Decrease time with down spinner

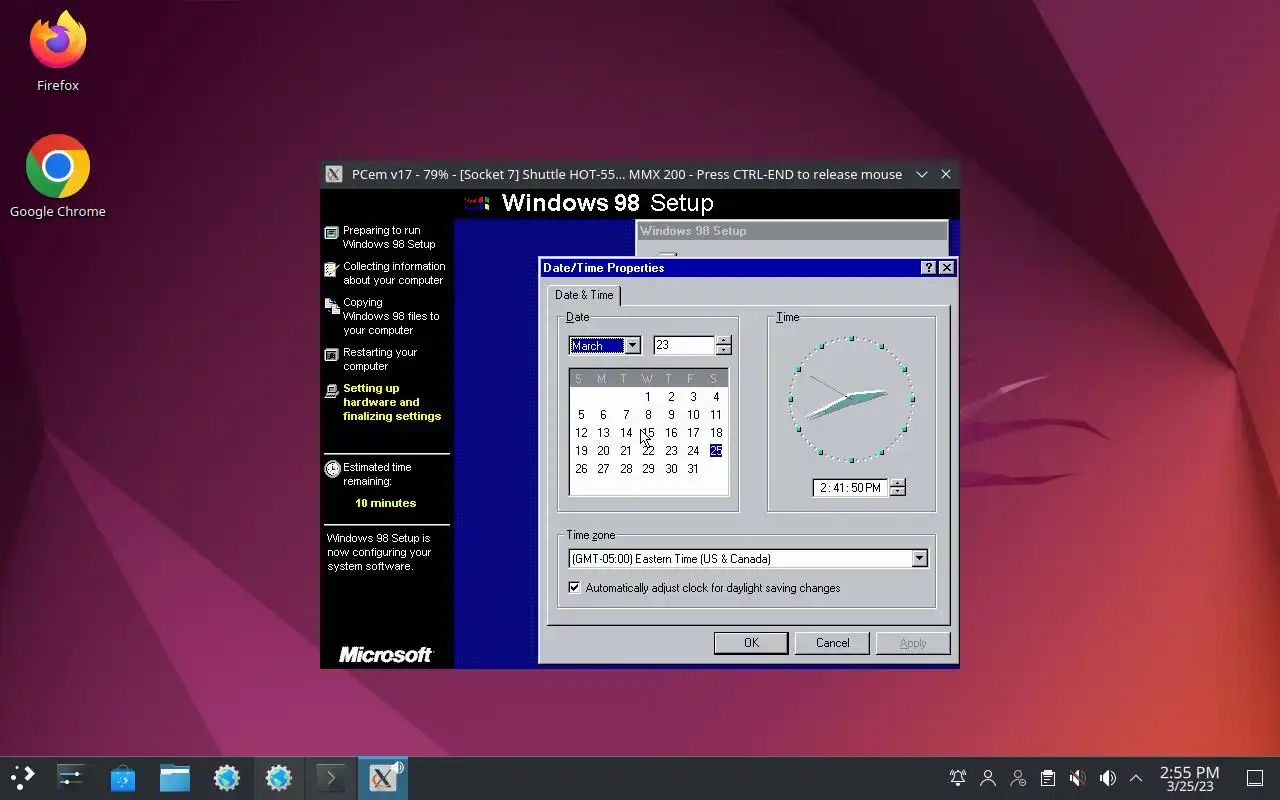tap(898, 493)
